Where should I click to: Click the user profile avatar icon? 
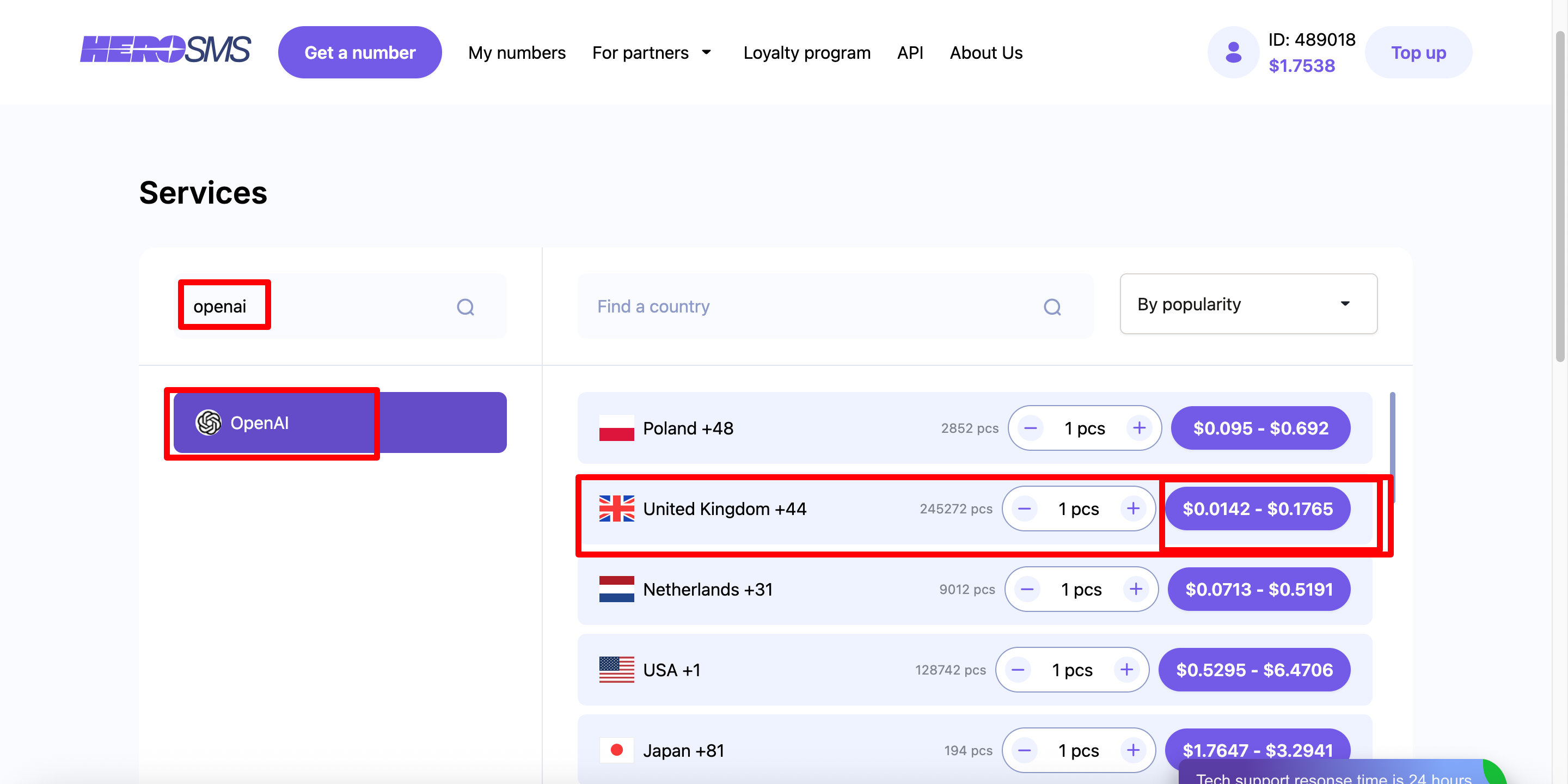tap(1233, 52)
